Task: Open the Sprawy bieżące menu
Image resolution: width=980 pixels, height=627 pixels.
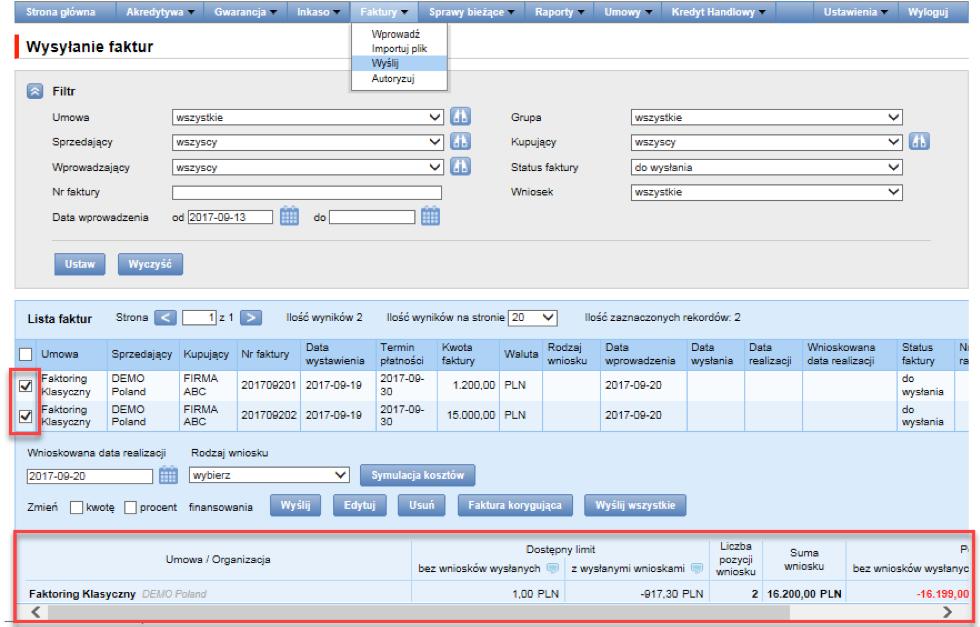Action: pos(471,12)
